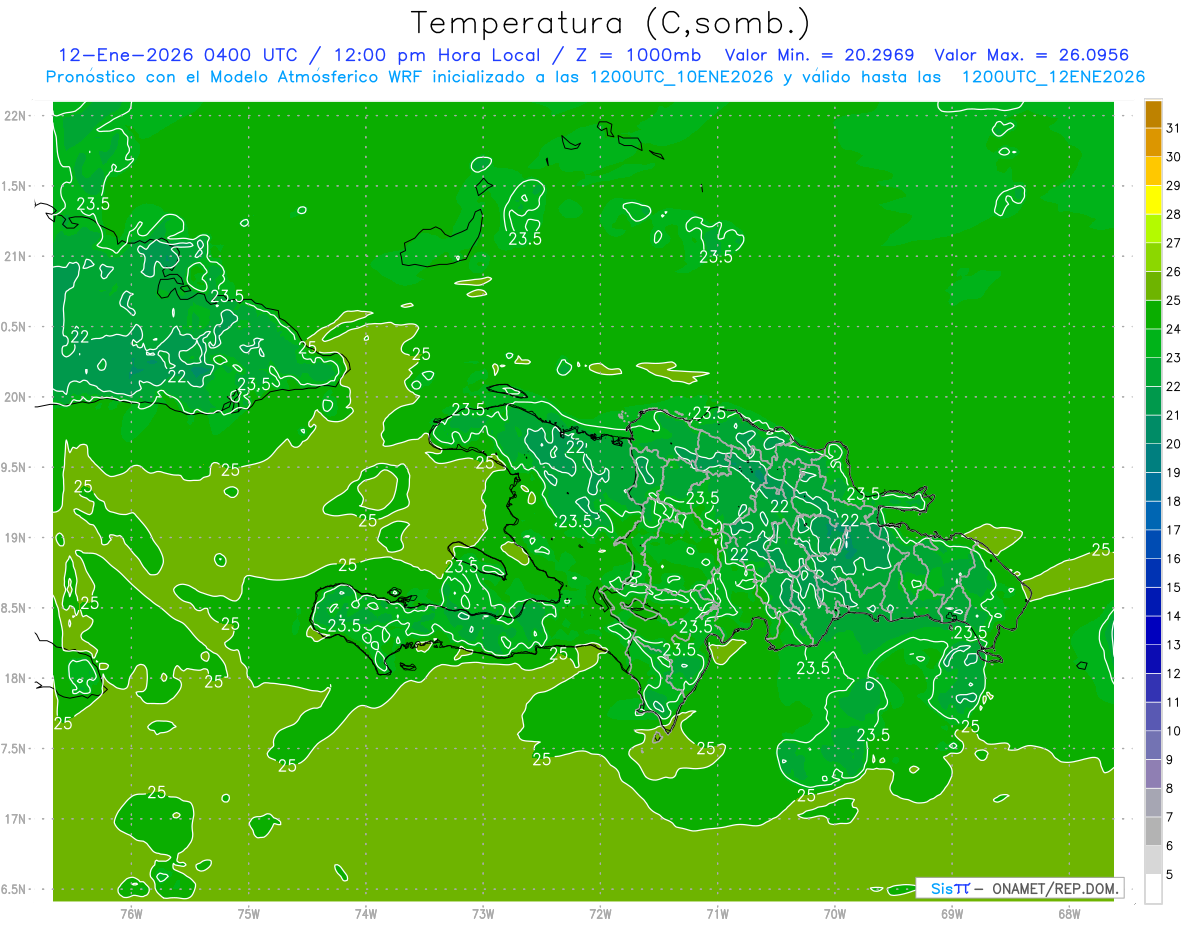Image resolution: width=1200 pixels, height=927 pixels.
Task: Pick the purple swatch between colorbar 8 and 9
Action: (1153, 774)
